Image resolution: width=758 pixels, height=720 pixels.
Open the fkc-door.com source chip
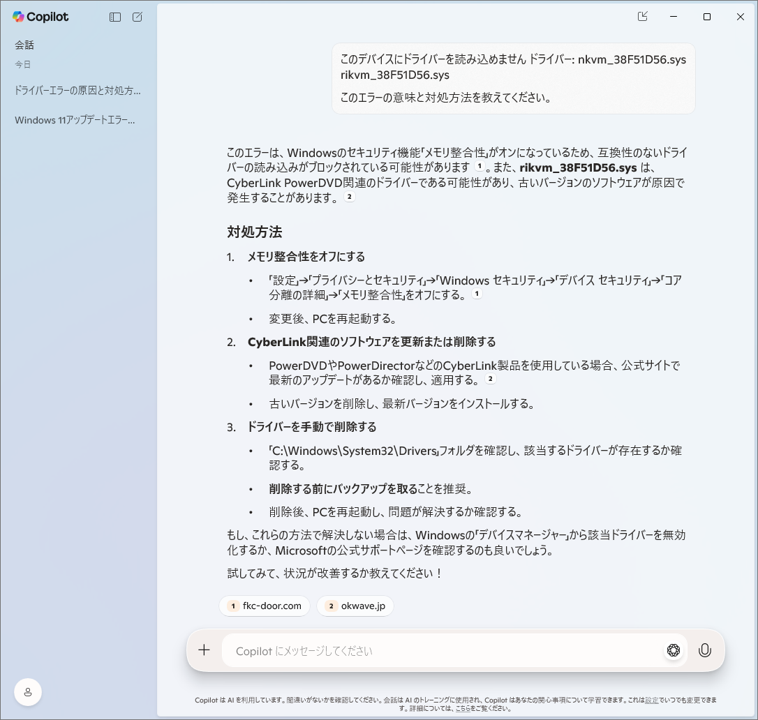point(264,606)
